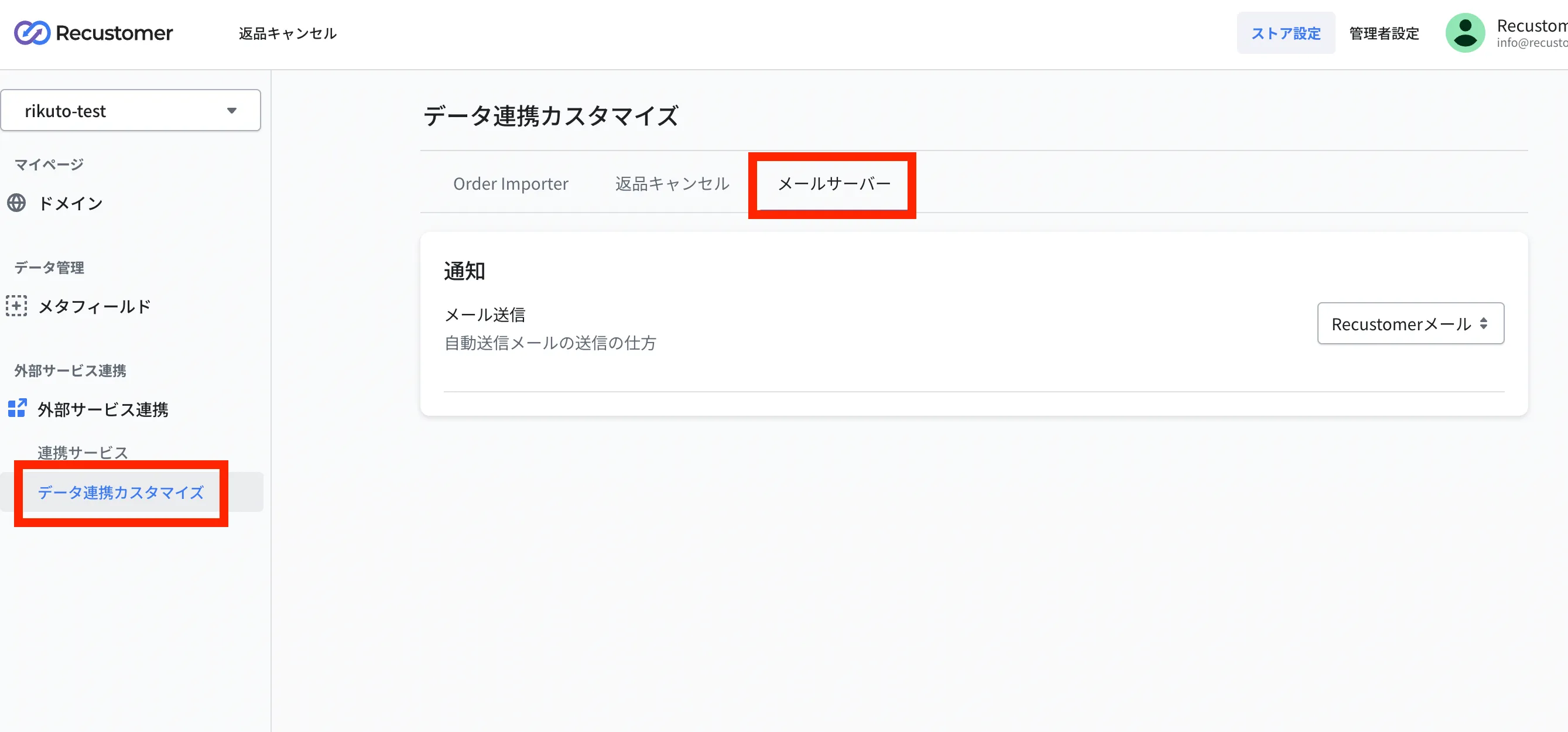The height and width of the screenshot is (732, 1568).
Task: Click the マイページ section label
Action: pos(49,165)
